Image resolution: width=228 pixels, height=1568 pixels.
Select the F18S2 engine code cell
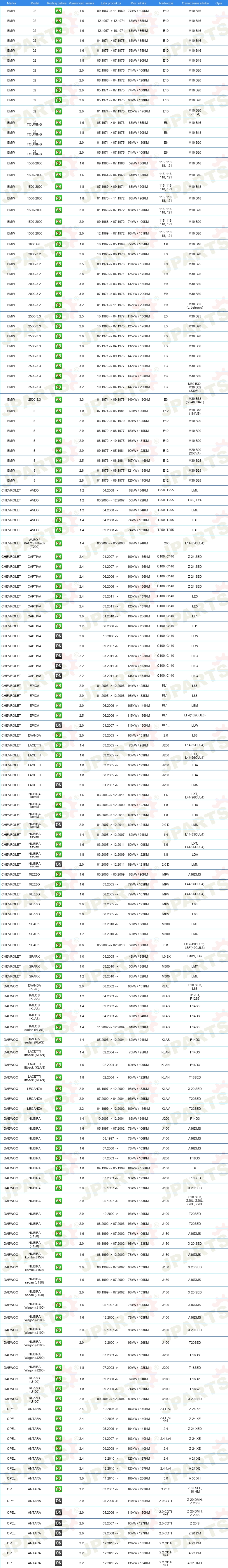pyautogui.click(x=194, y=1389)
